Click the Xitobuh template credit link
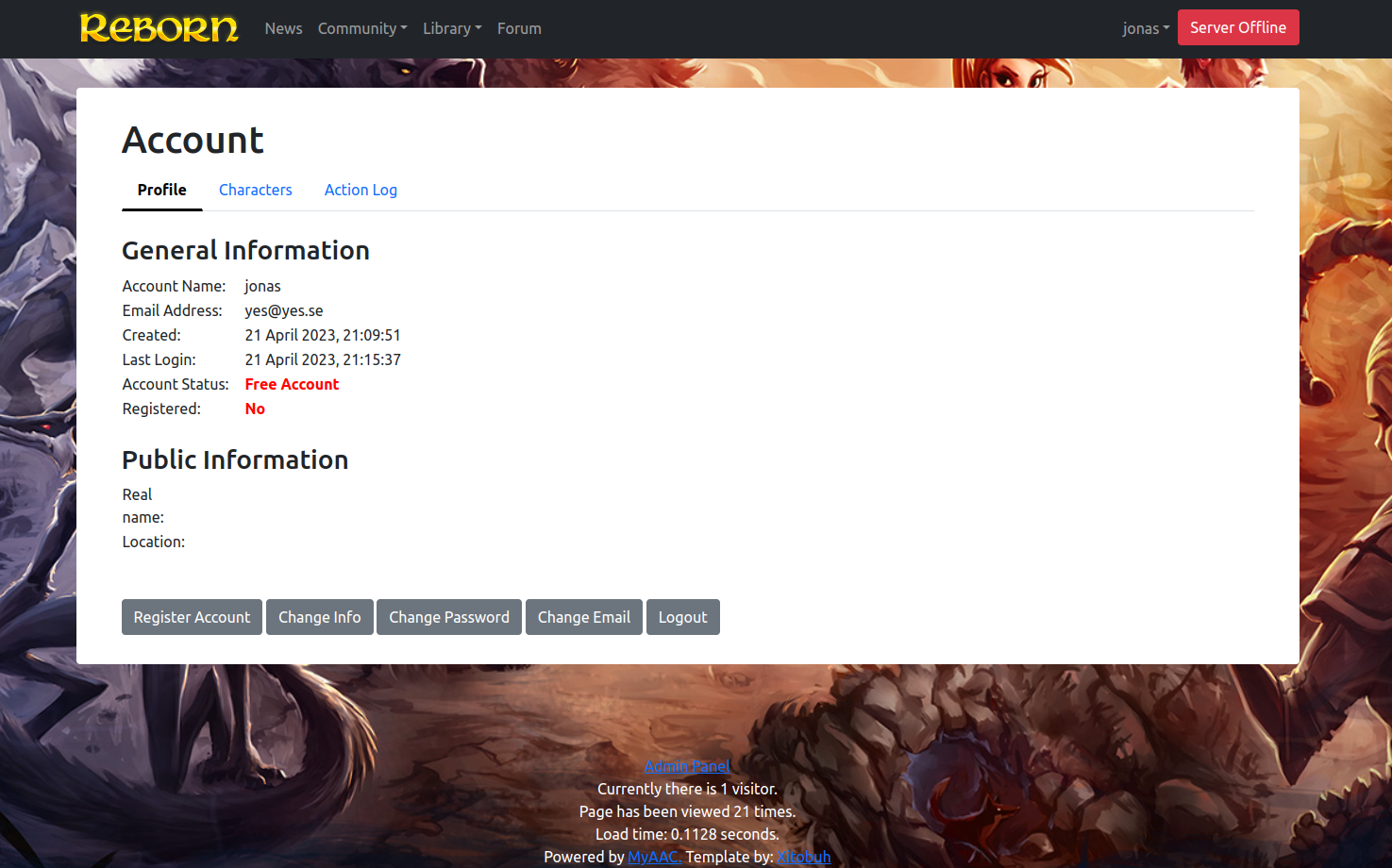The height and width of the screenshot is (868, 1392). pos(803,856)
